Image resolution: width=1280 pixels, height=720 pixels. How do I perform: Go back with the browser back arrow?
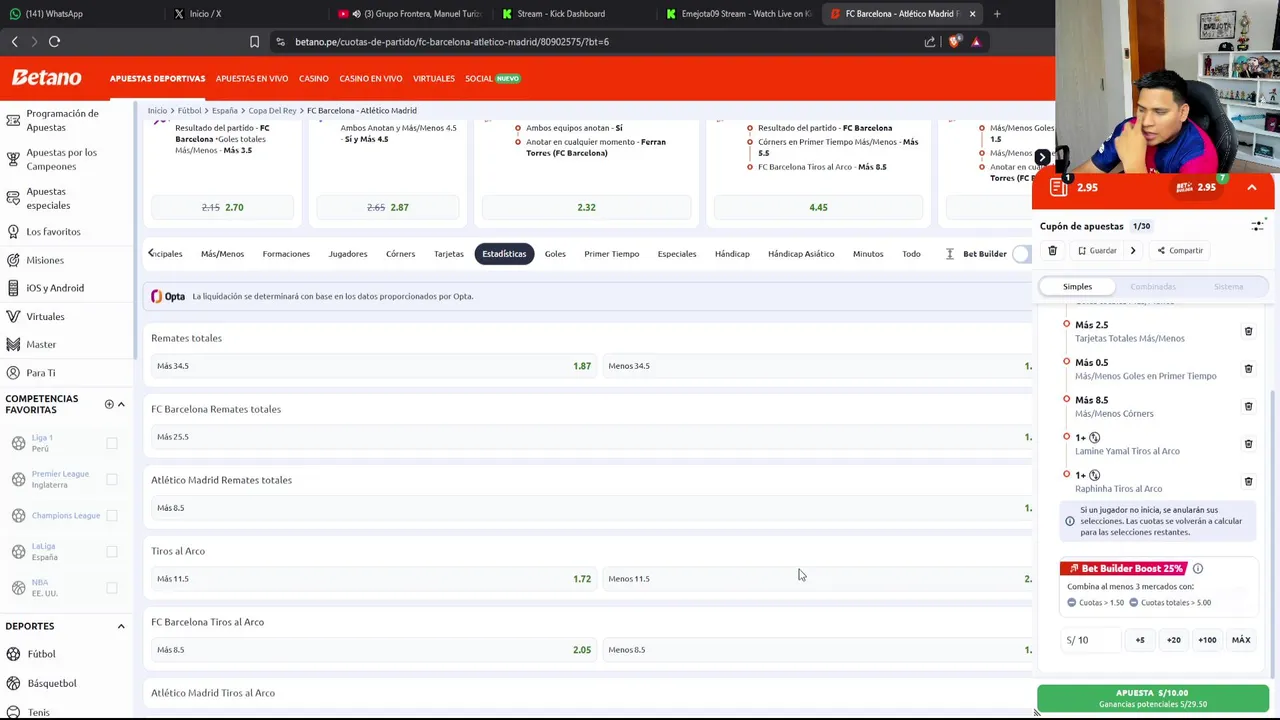tap(15, 42)
